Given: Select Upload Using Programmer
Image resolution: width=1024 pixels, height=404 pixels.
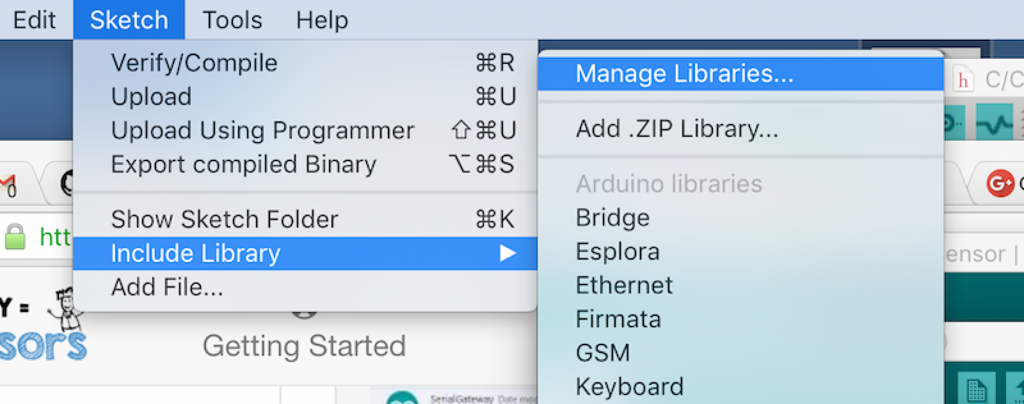Looking at the screenshot, I should click(x=262, y=131).
